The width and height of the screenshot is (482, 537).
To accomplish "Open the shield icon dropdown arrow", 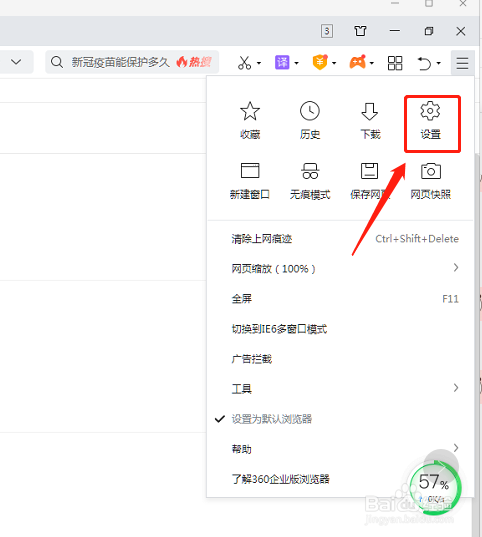I will coord(334,63).
